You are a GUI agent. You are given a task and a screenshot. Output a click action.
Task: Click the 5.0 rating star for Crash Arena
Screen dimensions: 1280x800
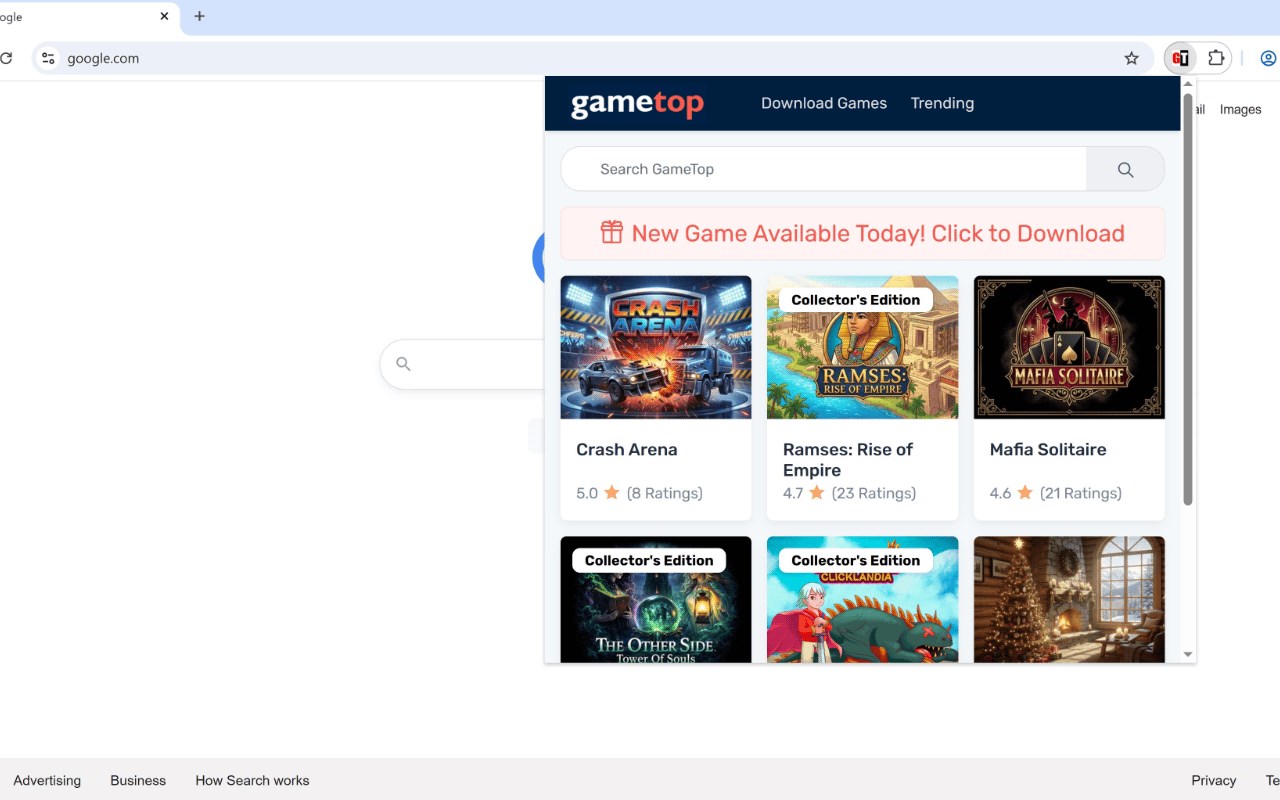point(612,493)
